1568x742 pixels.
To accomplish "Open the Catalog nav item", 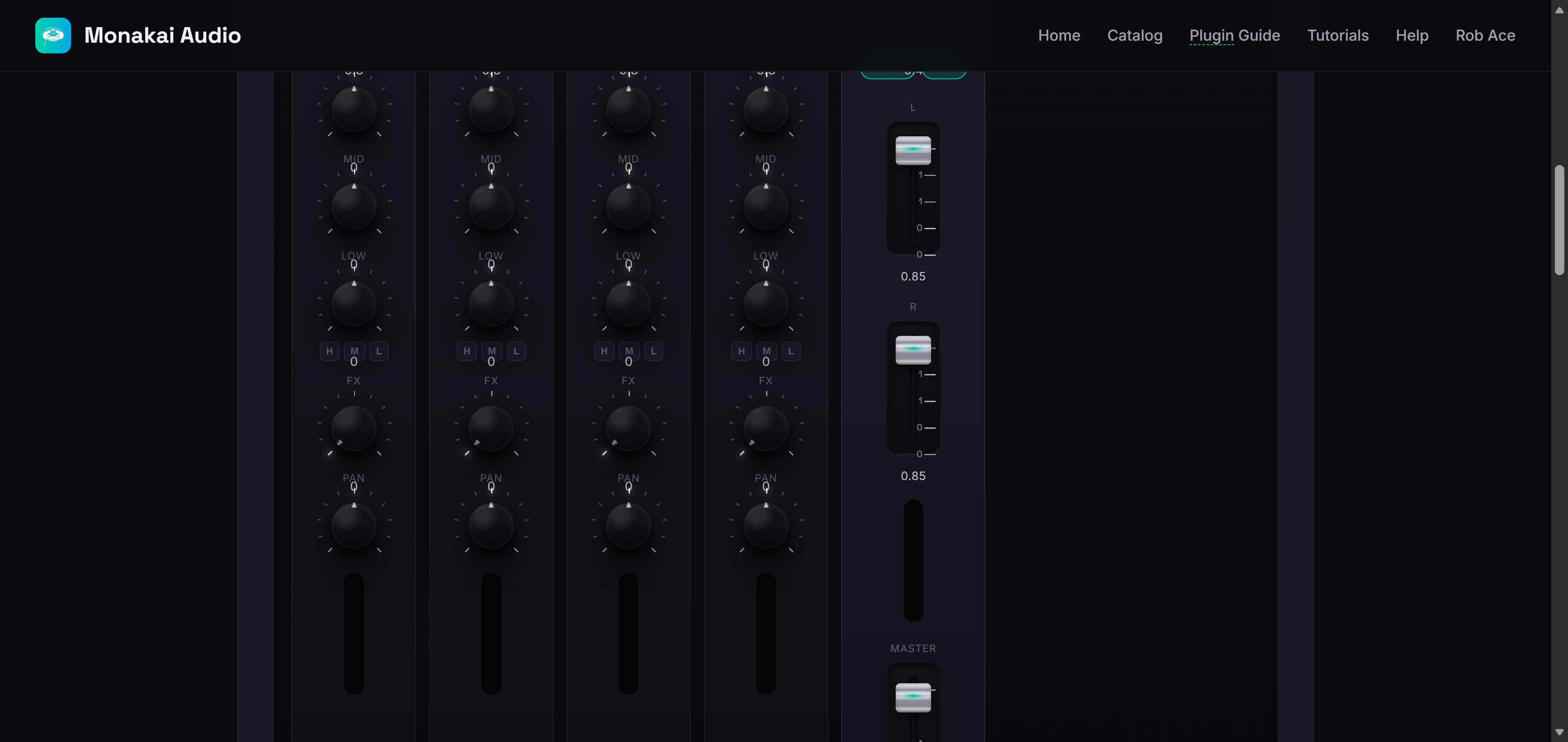I will 1135,35.
